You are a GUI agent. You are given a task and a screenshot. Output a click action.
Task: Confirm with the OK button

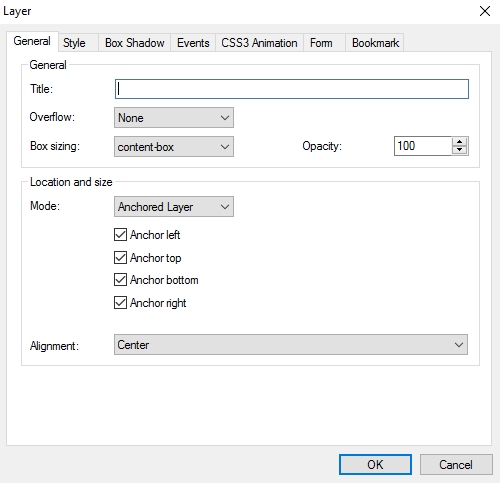coord(375,464)
